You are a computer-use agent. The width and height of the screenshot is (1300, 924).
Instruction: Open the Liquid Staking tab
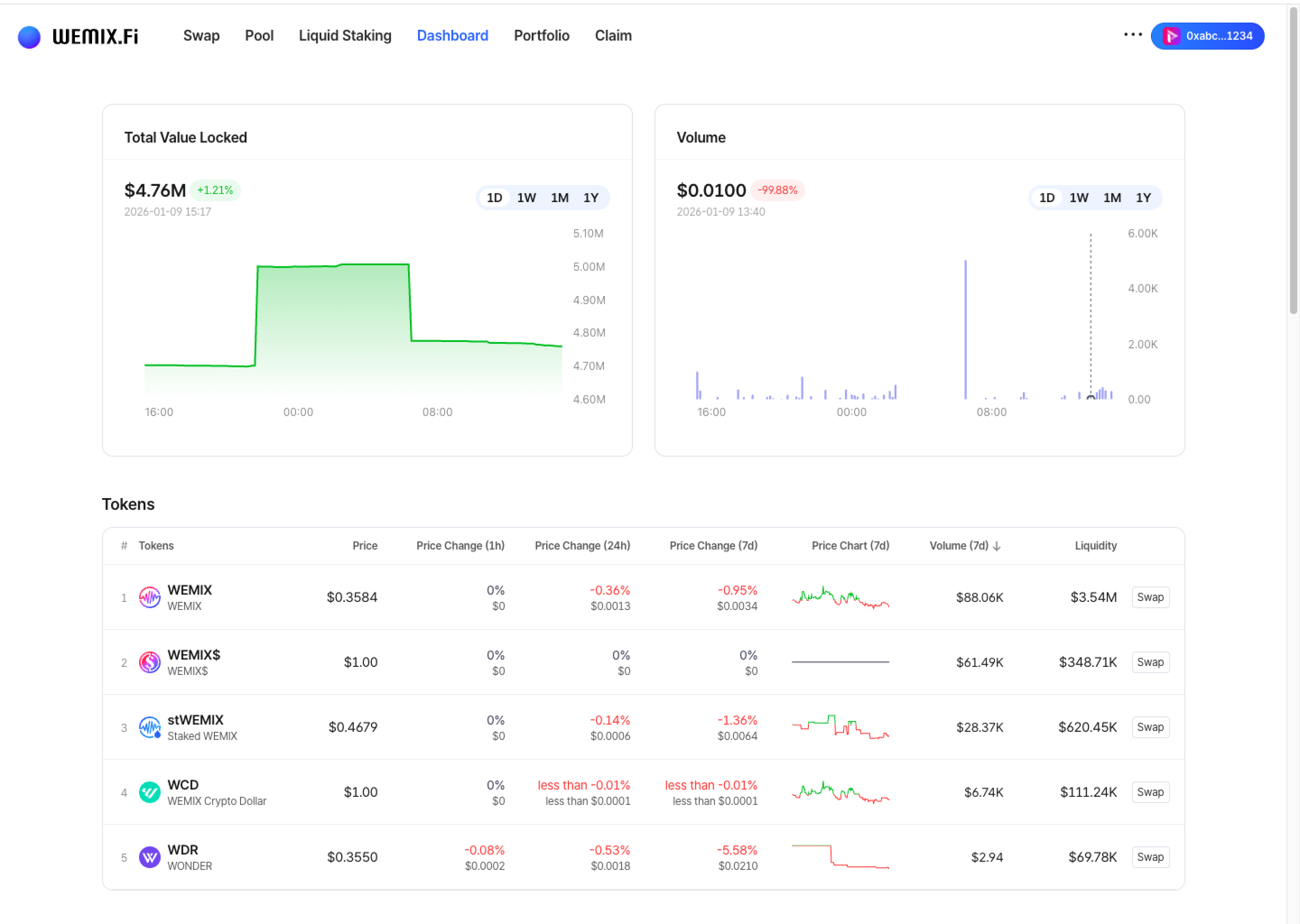click(x=345, y=36)
